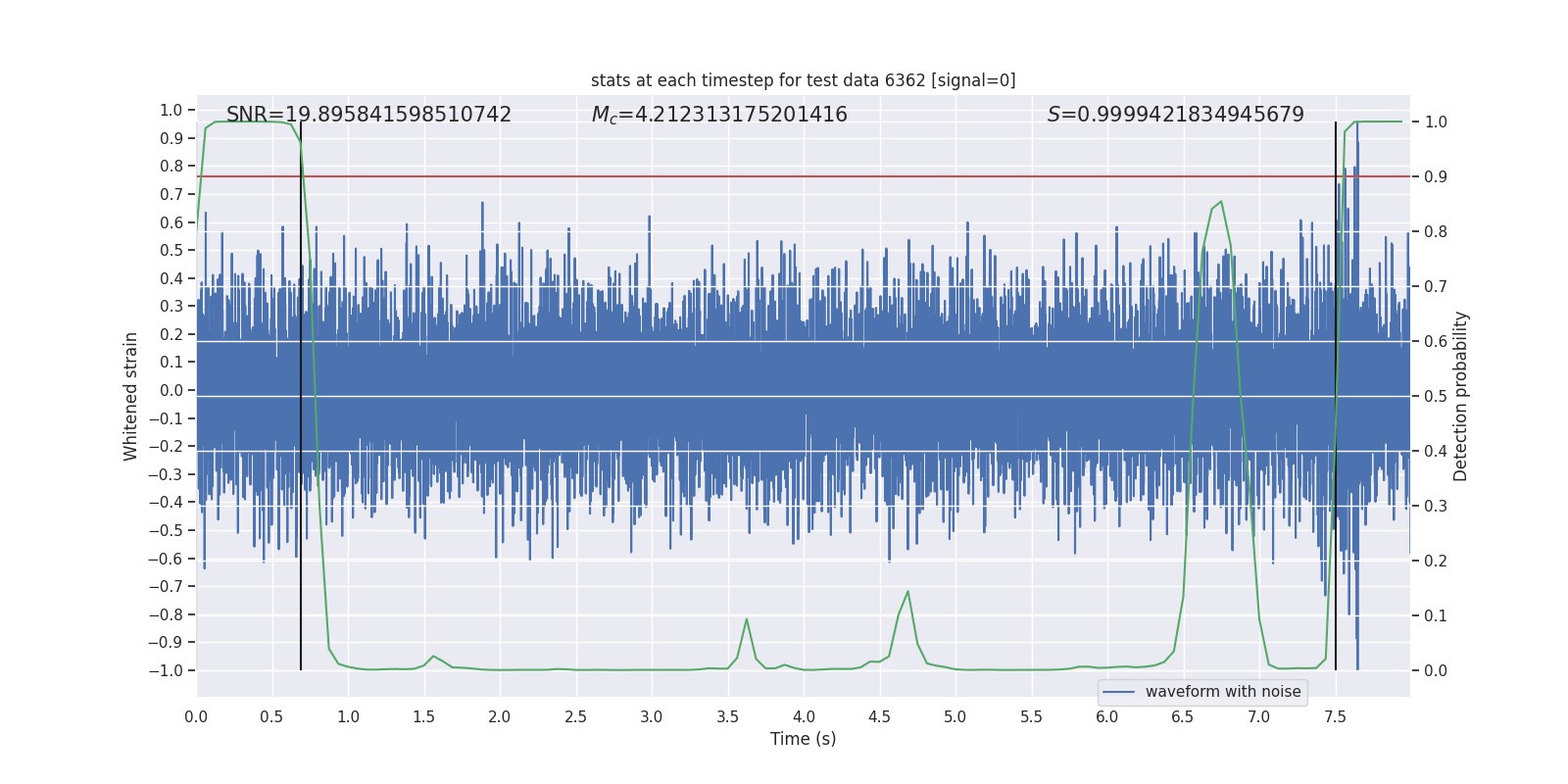Click the green curve peak near 3.6 seconds
This screenshot has height=784, width=1568.
click(747, 619)
